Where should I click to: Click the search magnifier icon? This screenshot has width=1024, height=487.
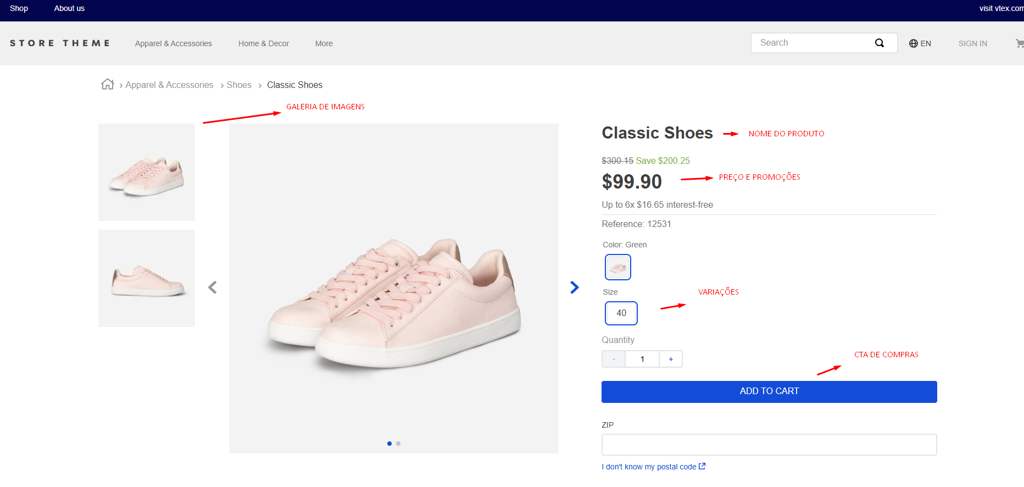tap(880, 43)
